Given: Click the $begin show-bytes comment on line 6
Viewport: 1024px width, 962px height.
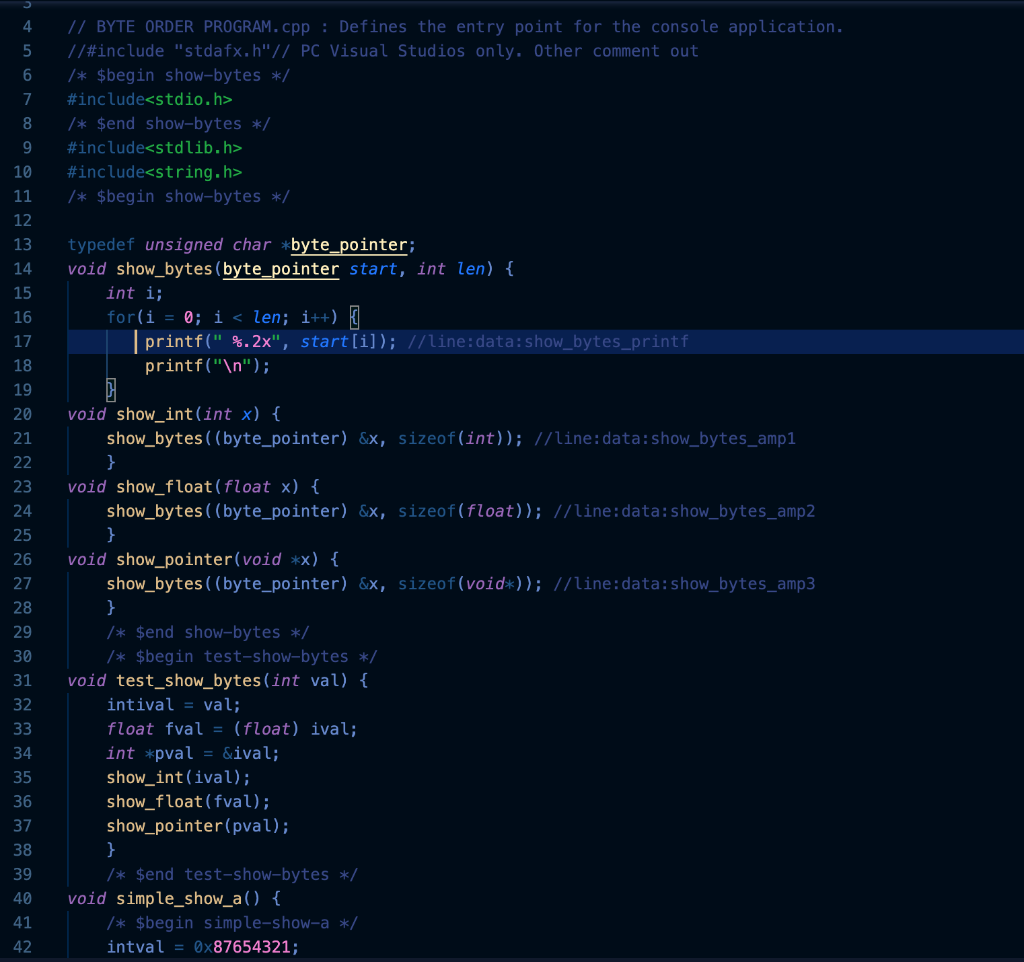Looking at the screenshot, I should 176,74.
